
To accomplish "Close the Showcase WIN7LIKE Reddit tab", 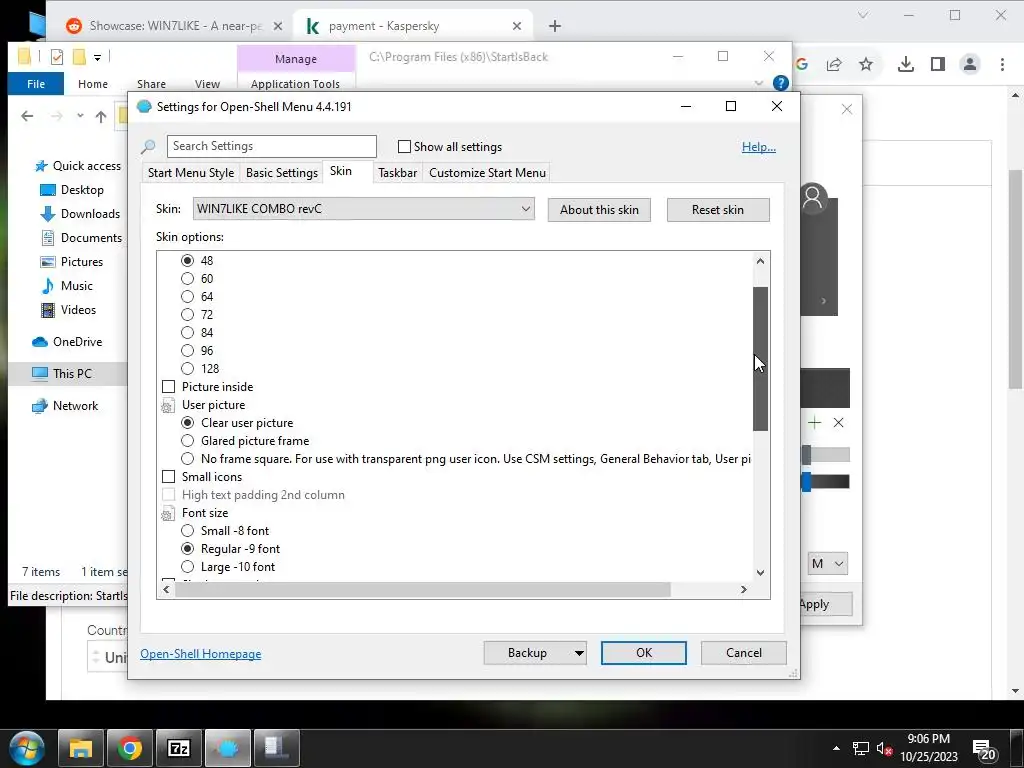I will pyautogui.click(x=278, y=26).
